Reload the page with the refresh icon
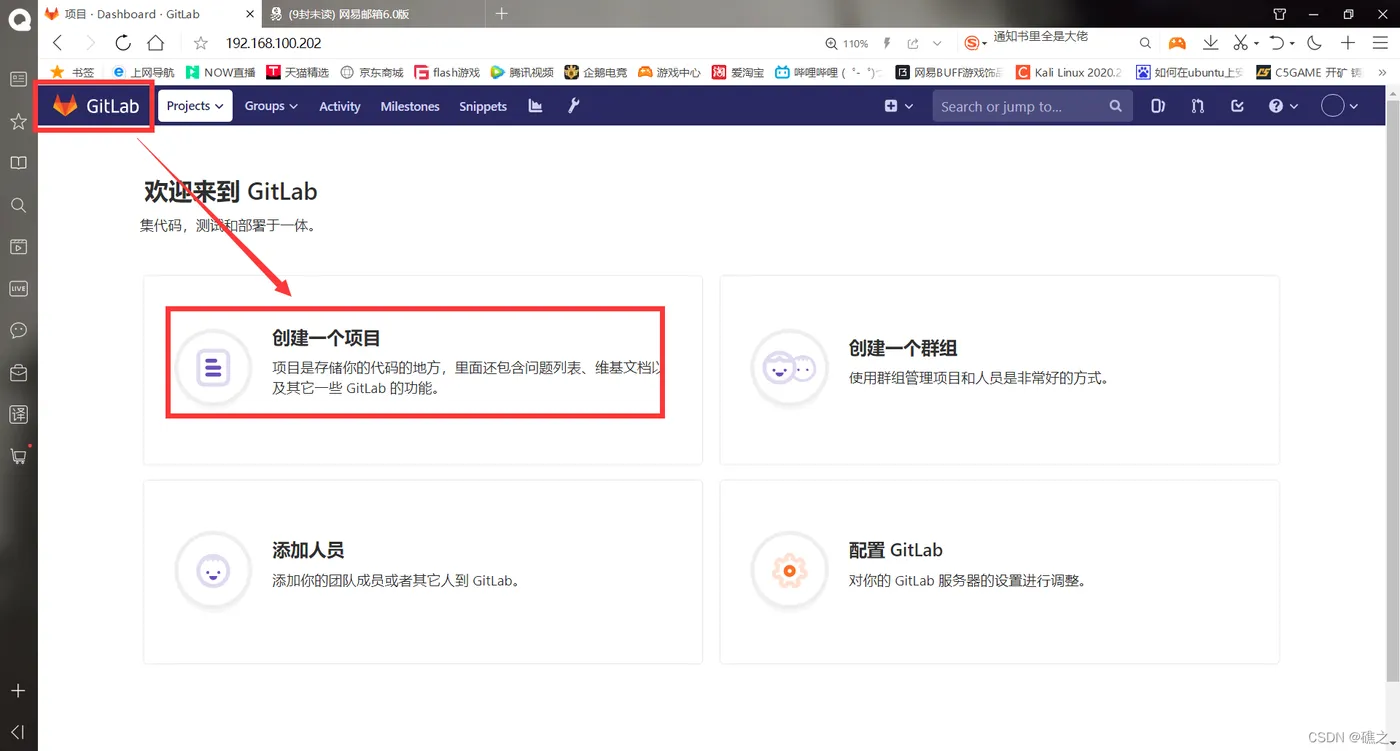Viewport: 1400px width, 751px height. pos(123,43)
